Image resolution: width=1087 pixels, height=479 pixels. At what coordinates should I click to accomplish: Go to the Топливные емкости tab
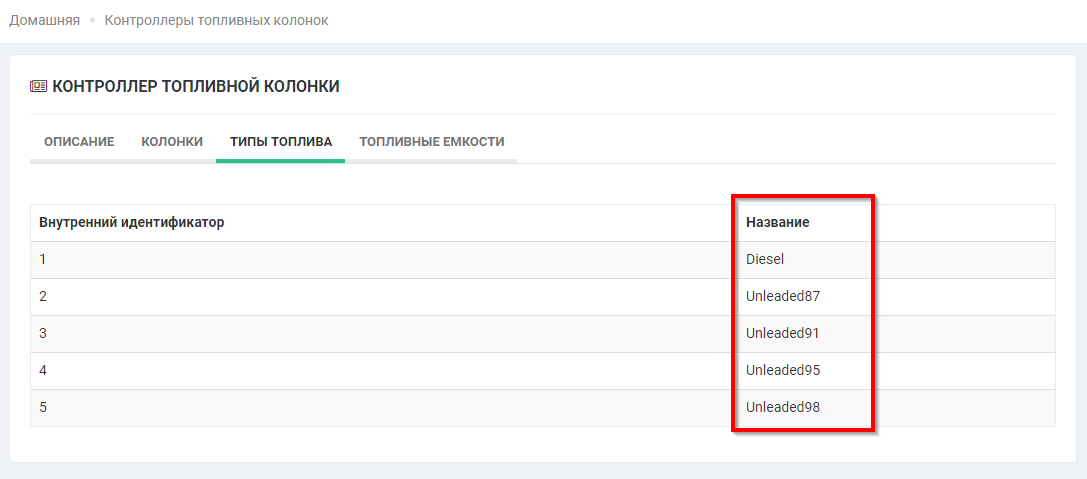[431, 142]
